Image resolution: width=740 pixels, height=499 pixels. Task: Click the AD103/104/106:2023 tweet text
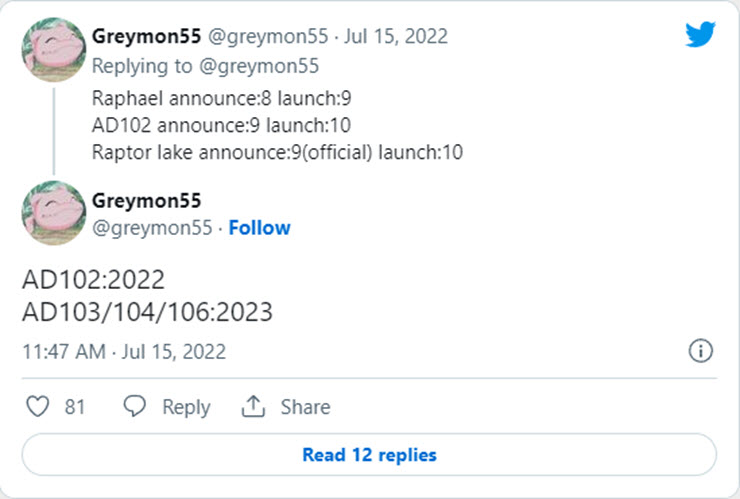click(147, 312)
